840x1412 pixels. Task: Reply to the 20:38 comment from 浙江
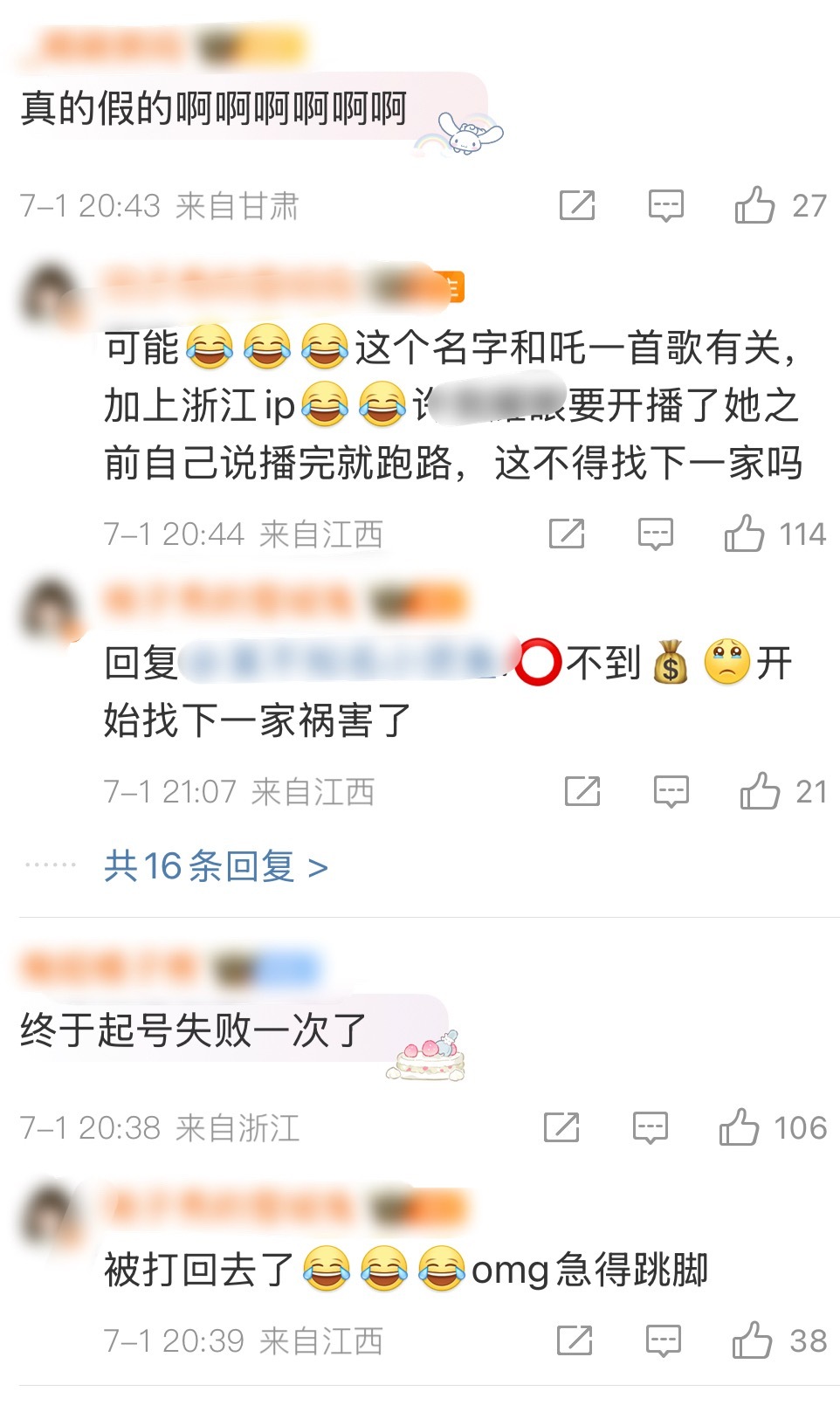coord(650,1127)
